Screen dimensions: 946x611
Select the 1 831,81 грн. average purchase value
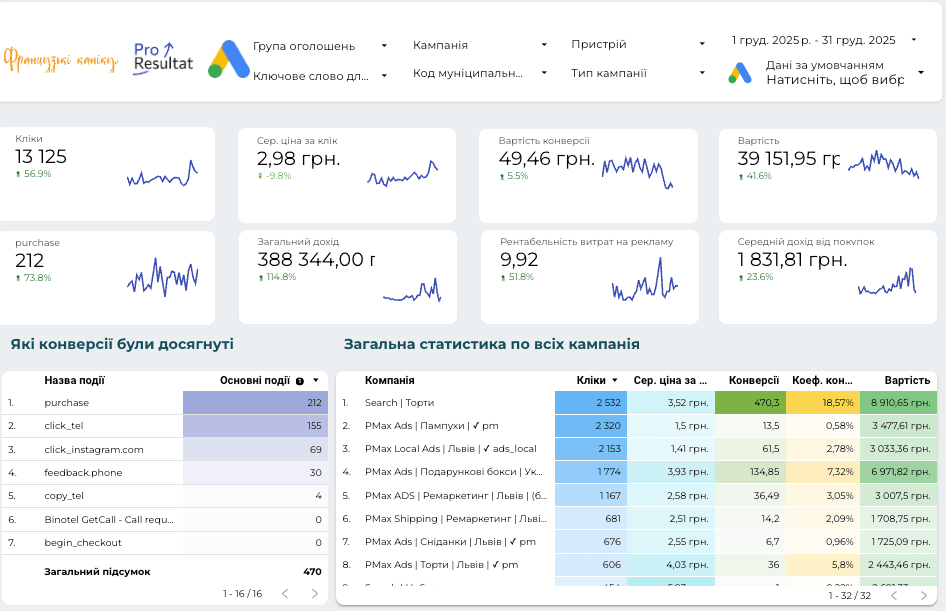coord(792,259)
